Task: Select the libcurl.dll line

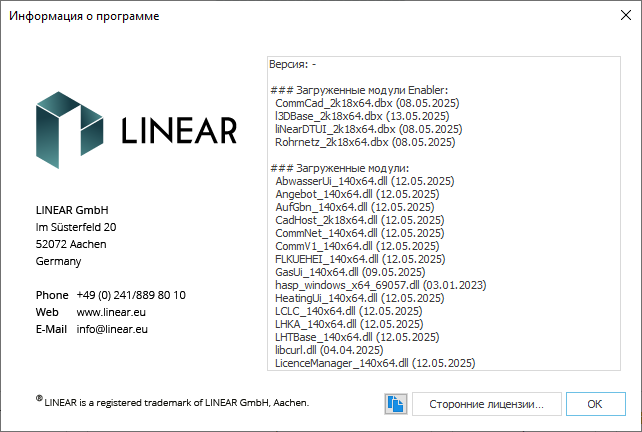Action: (x=329, y=350)
